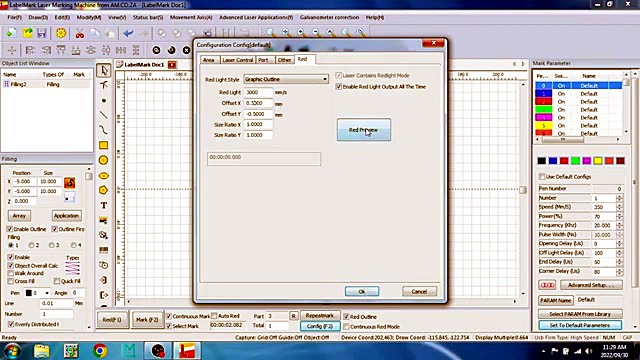Enable Walk Around option
Viewport: 640px width, 360px height.
pos(11,273)
